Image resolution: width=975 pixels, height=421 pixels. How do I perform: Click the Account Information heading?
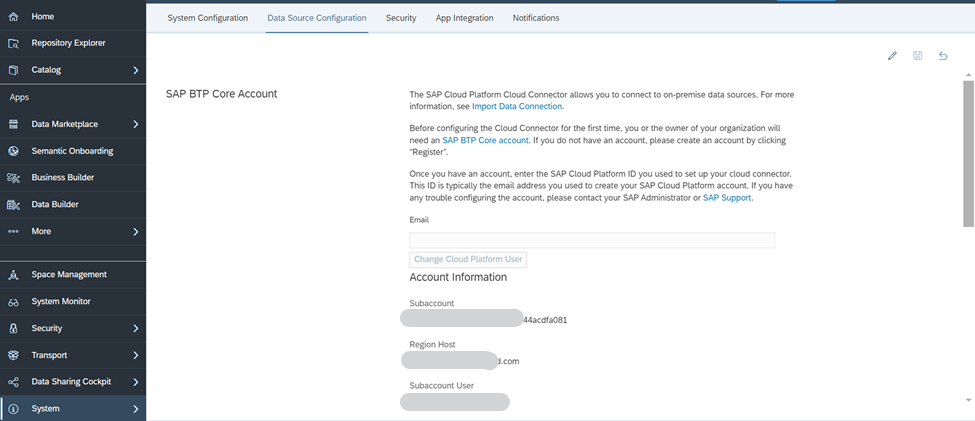point(458,277)
